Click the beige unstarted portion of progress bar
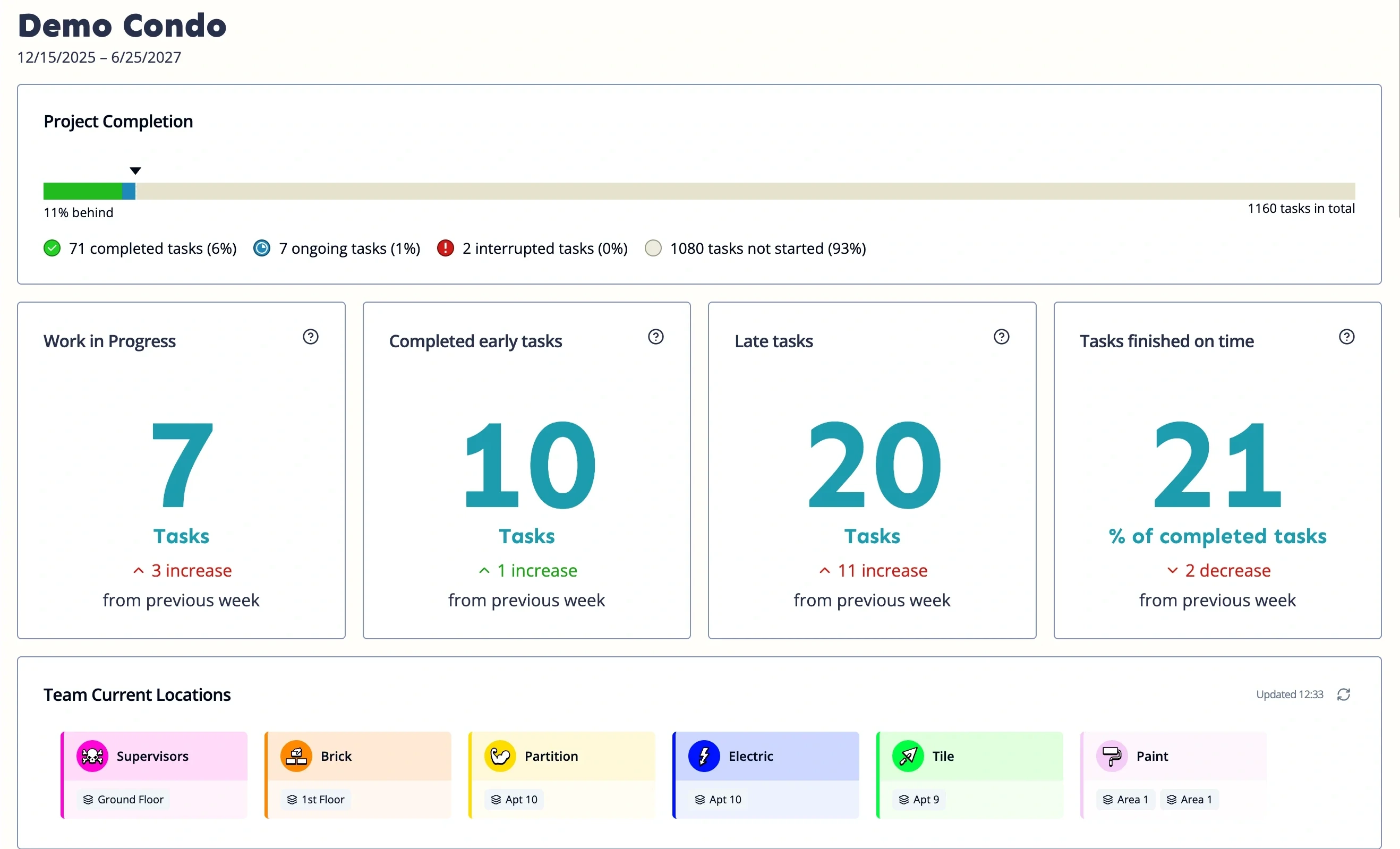Screen dimensions: 1400x849 coord(746,191)
